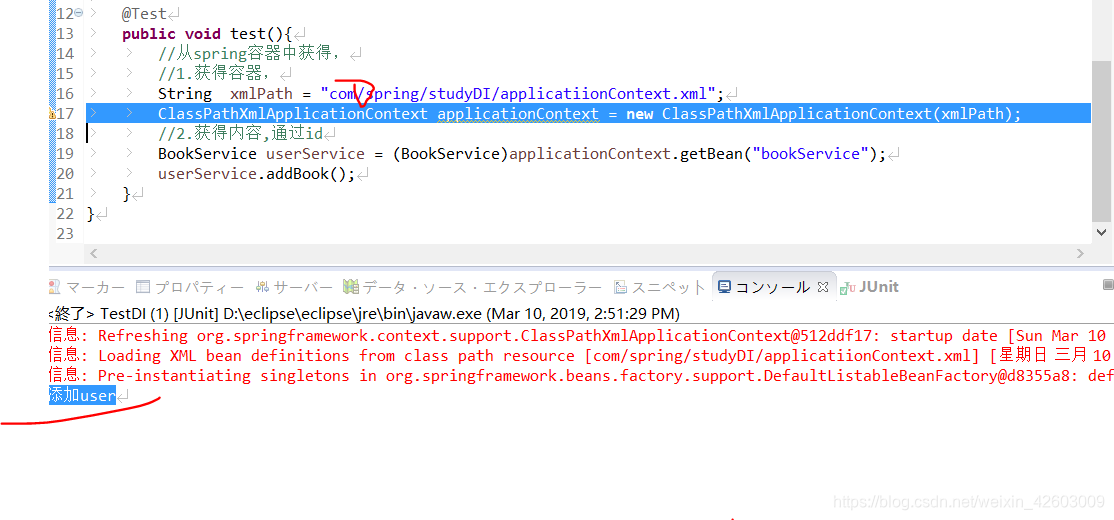Click the JUnit tab icon
This screenshot has height=520, width=1114.
tap(848, 288)
